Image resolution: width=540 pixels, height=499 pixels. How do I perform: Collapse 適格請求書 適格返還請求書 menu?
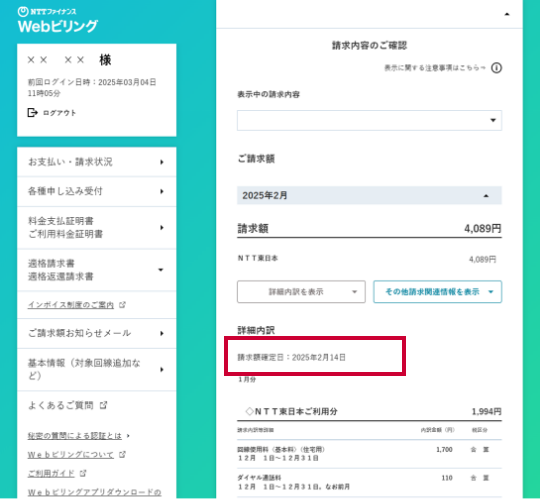click(96, 270)
